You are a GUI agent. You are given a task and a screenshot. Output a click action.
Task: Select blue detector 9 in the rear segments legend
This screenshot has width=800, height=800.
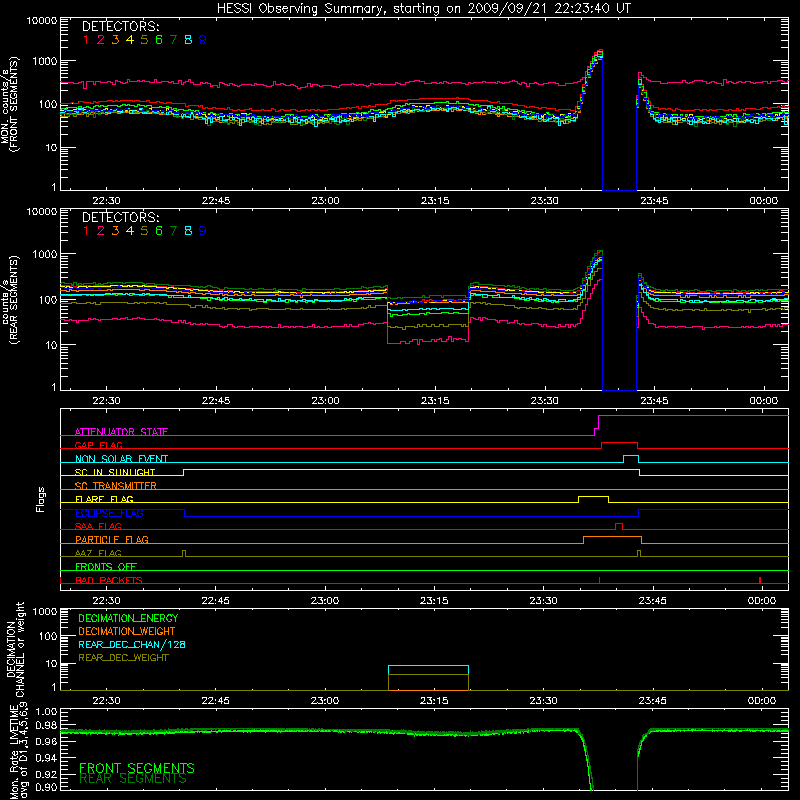click(x=203, y=231)
